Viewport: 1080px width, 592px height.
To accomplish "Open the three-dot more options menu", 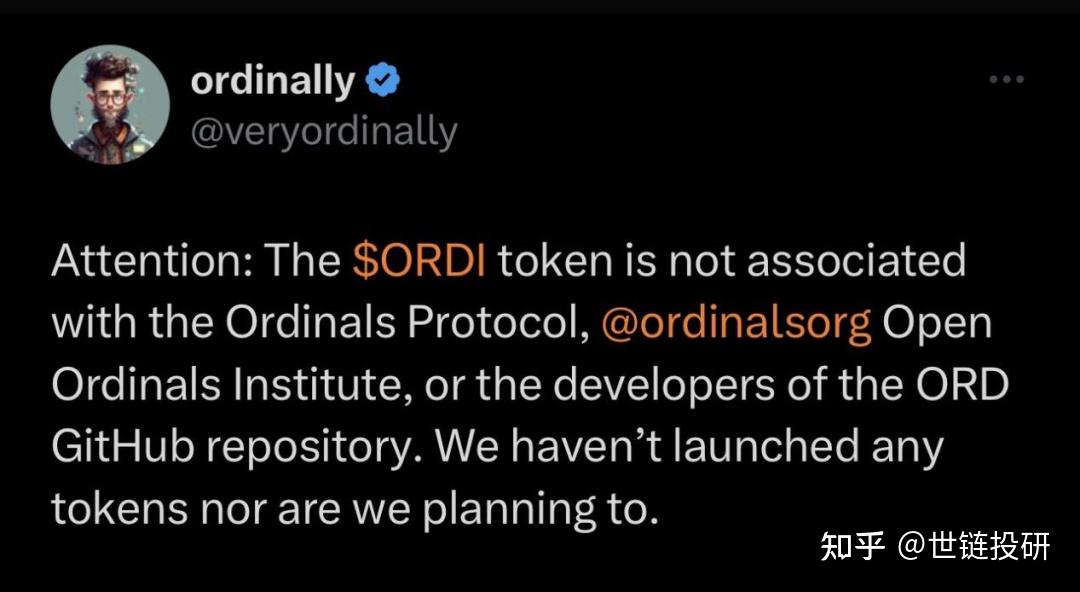I will [x=1006, y=79].
